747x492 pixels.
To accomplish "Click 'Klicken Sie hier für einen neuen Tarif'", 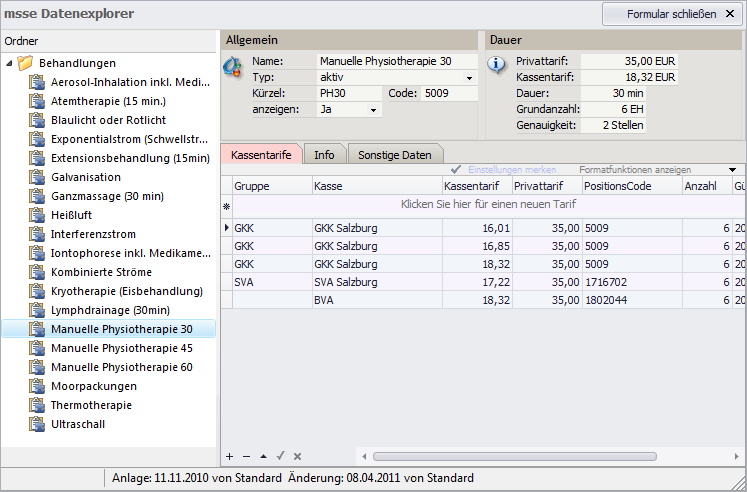I will click(488, 204).
